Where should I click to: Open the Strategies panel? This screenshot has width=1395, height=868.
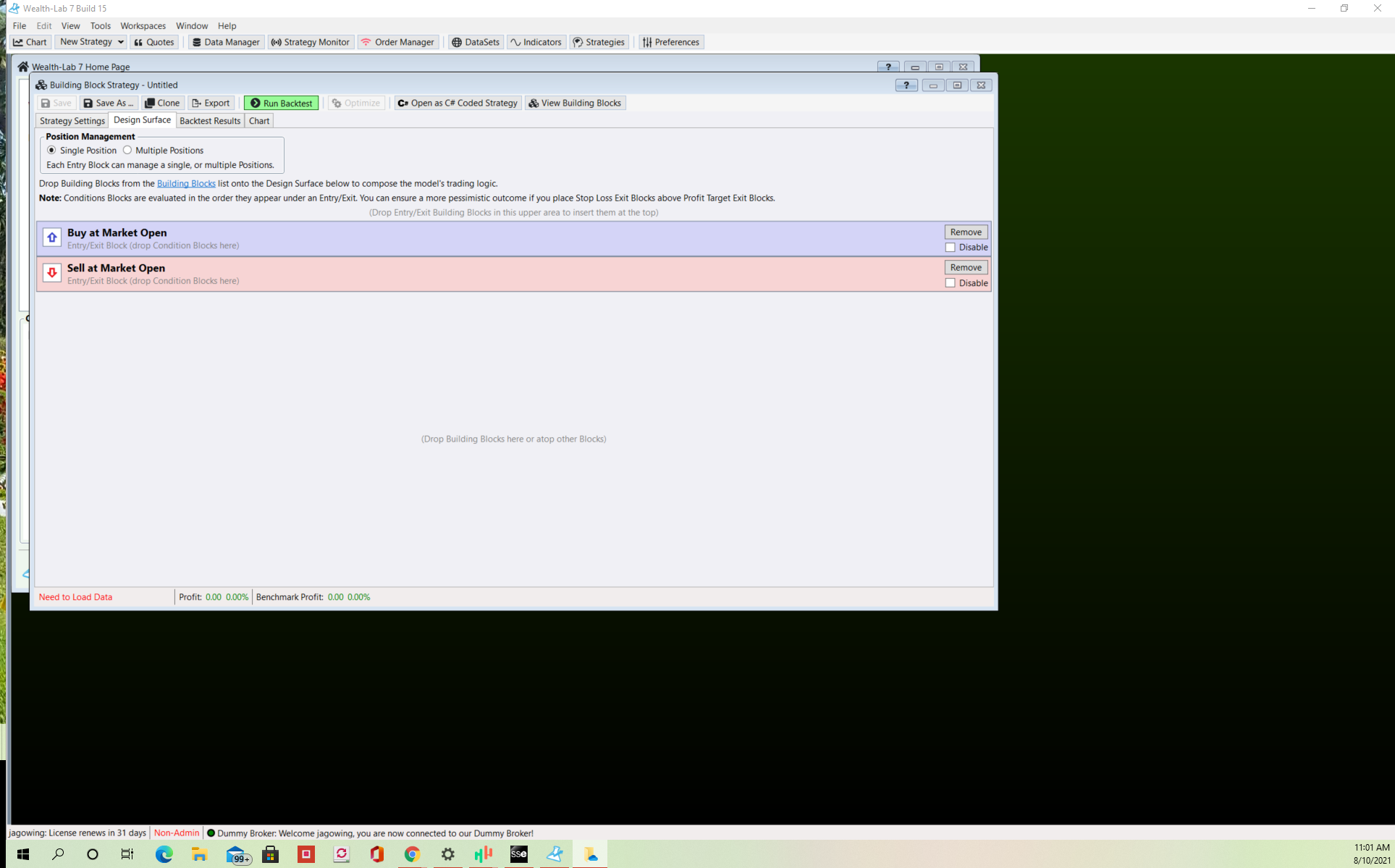pyautogui.click(x=599, y=42)
